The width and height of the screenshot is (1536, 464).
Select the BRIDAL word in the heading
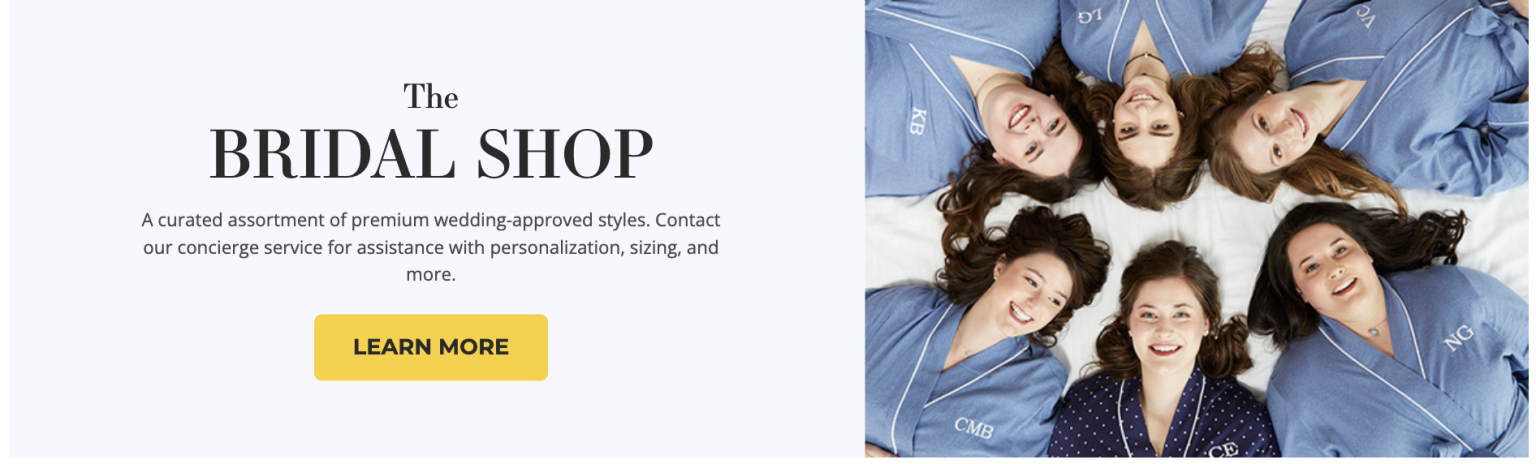click(x=333, y=154)
